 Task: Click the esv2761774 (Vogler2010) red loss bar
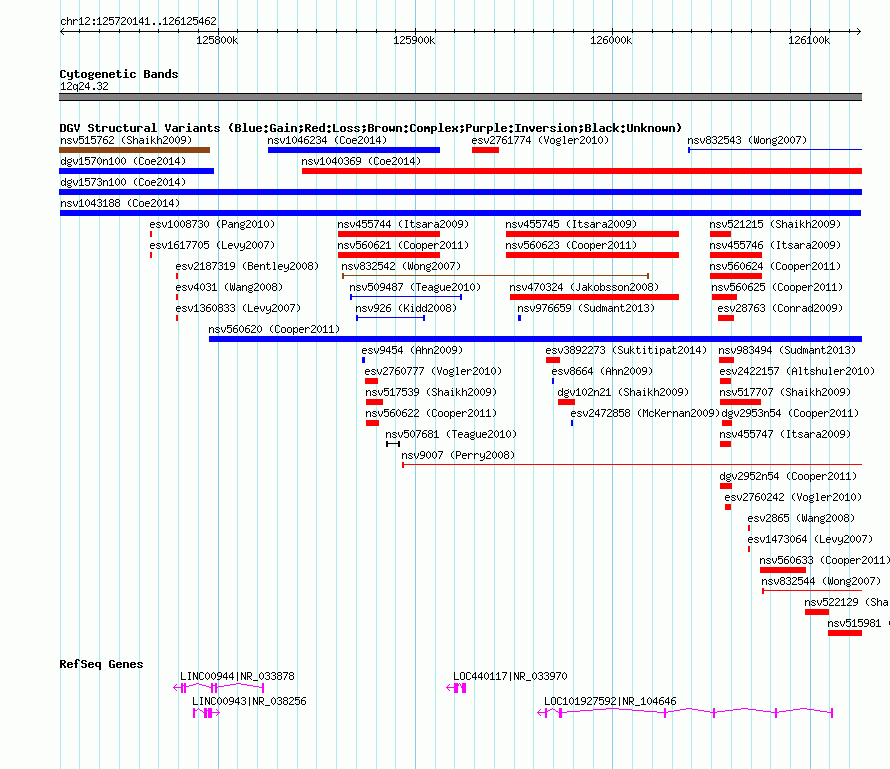tap(485, 150)
